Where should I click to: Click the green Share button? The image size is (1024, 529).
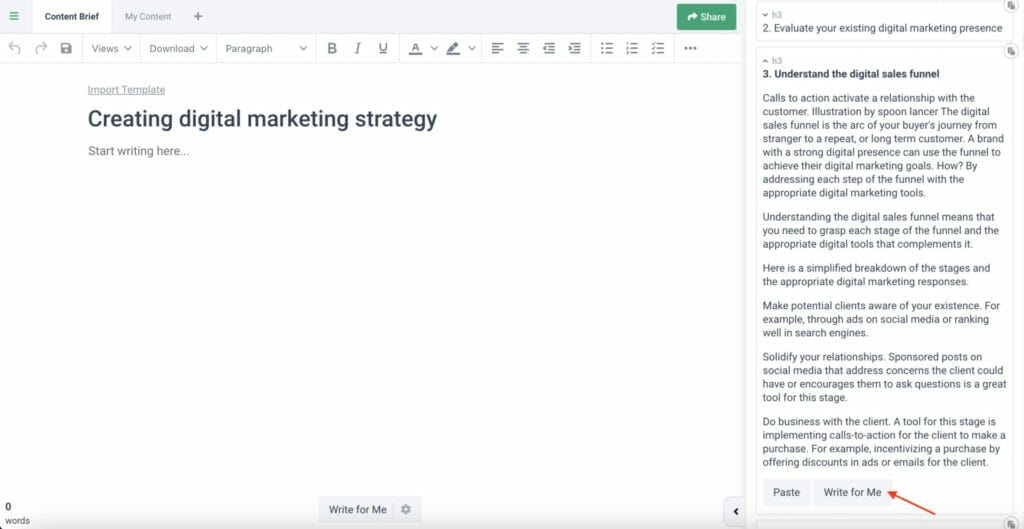coord(706,16)
